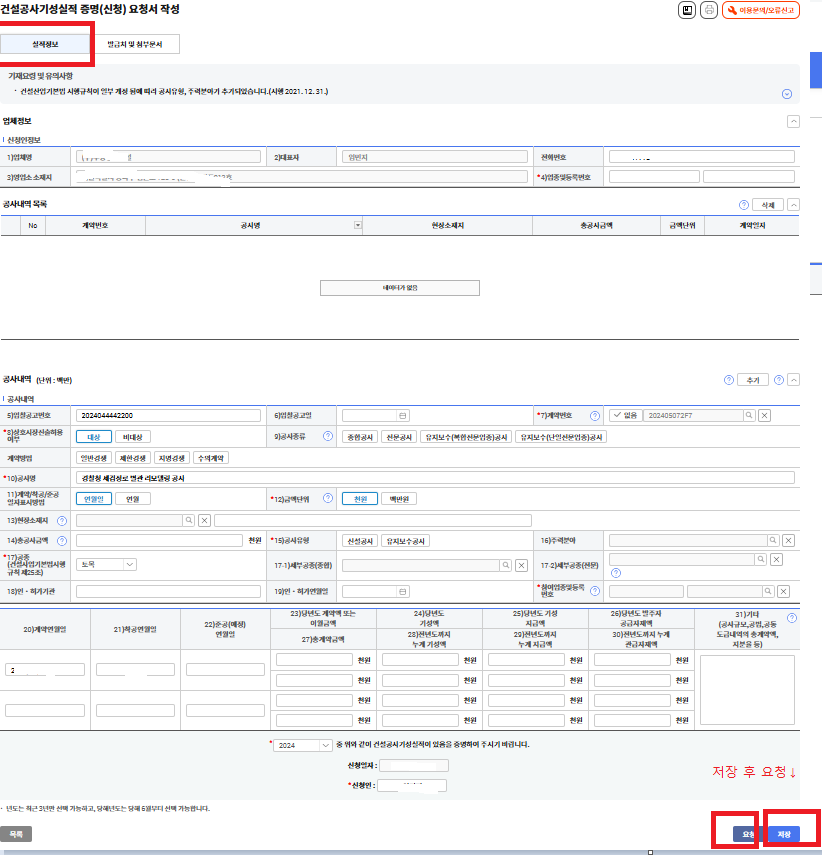Screen dimensions: 822x855
Task: Open help icon for 13)현장소재지
Action: [x=62, y=521]
